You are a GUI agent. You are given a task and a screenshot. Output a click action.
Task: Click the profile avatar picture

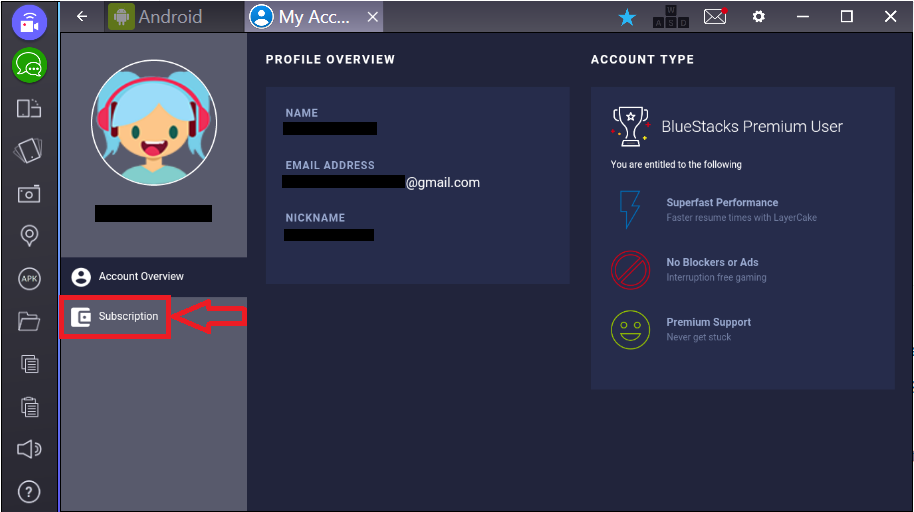coord(154,122)
